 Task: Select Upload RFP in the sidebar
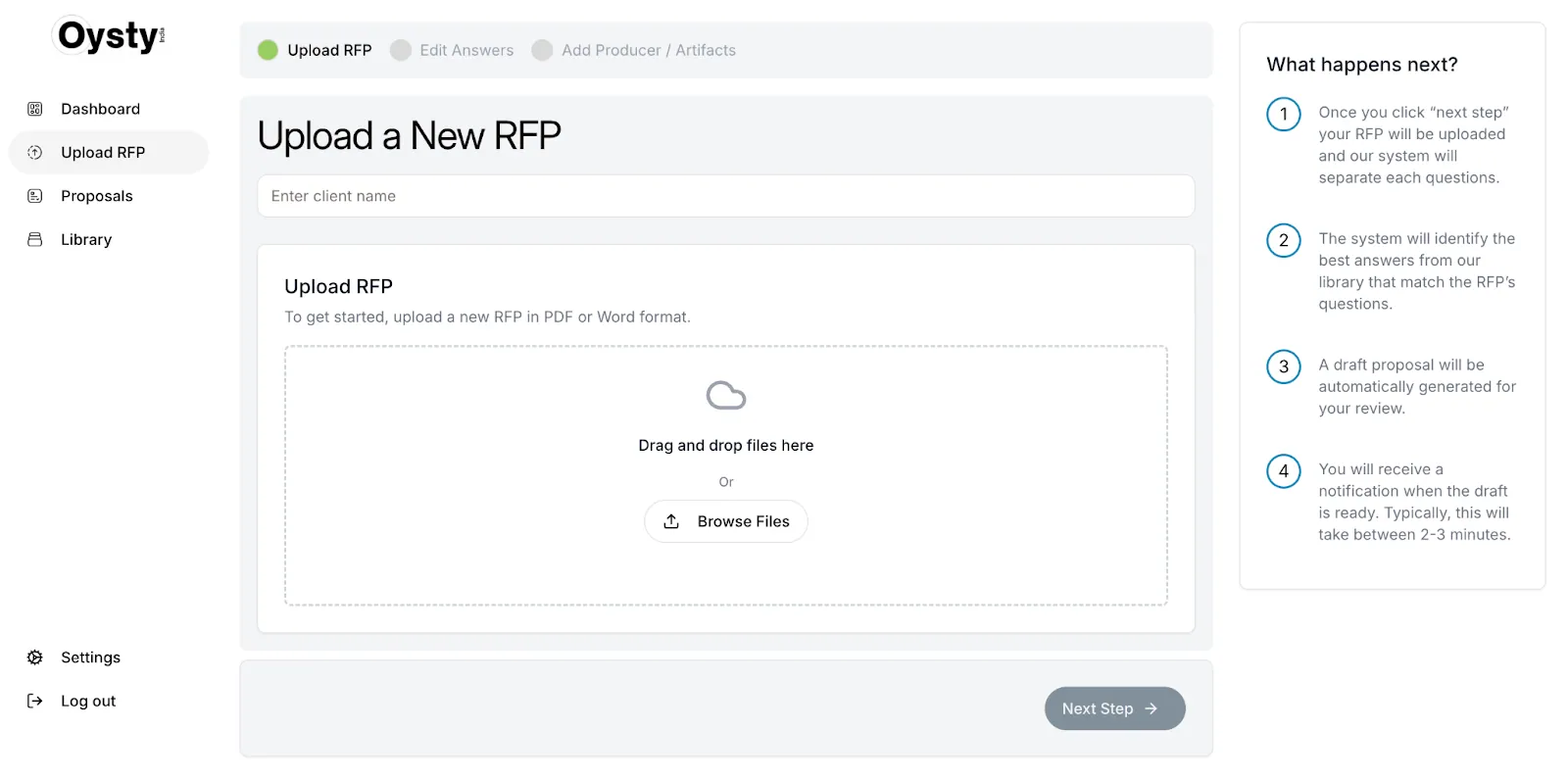coord(109,152)
